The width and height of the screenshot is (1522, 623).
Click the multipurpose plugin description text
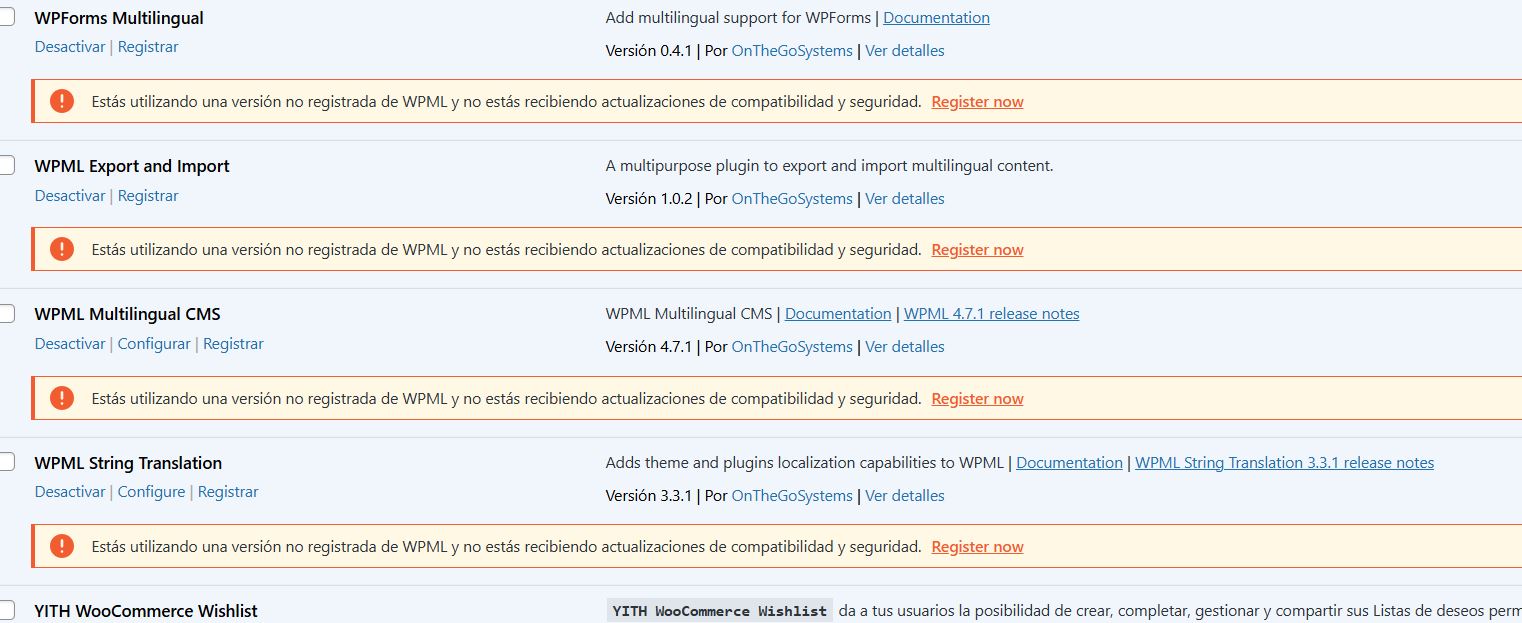tap(829, 166)
